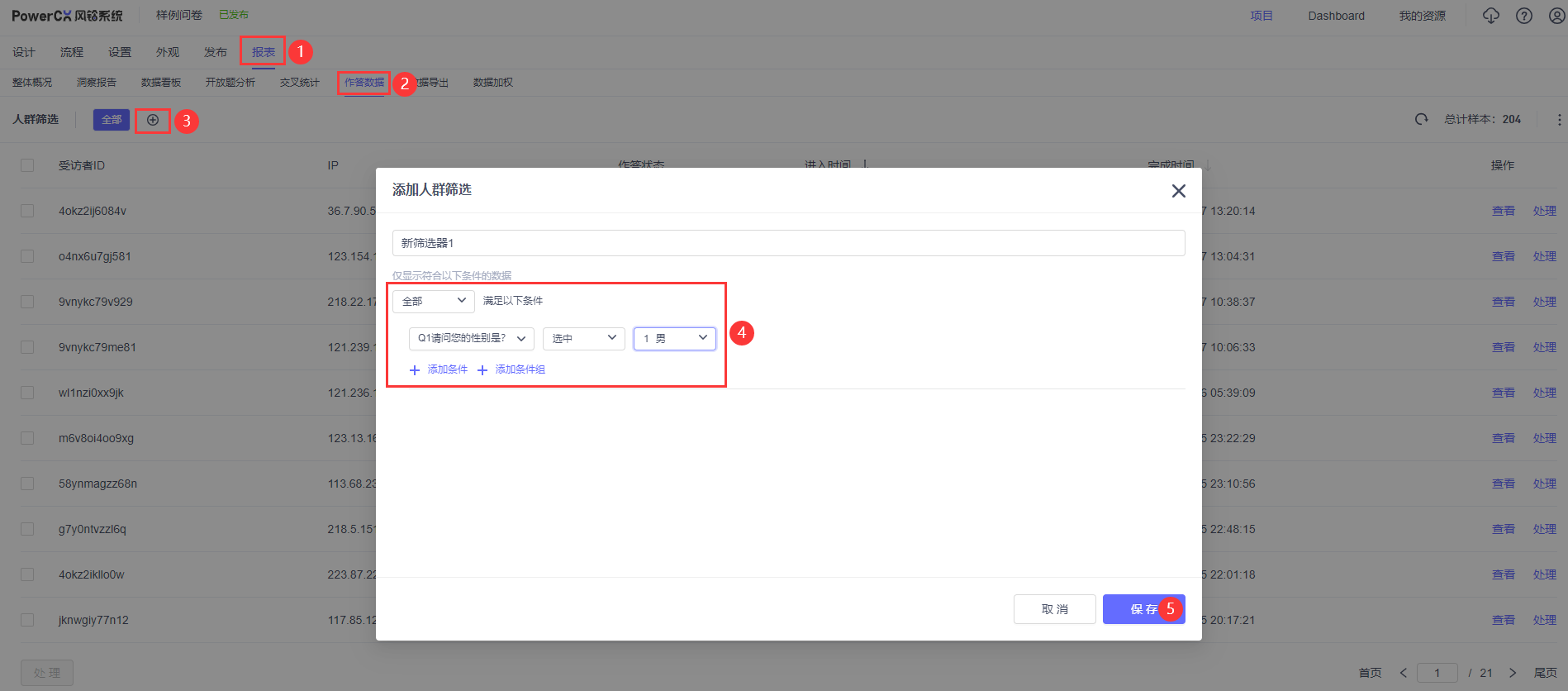
Task: Toggle the select-all header checkbox
Action: [x=27, y=165]
